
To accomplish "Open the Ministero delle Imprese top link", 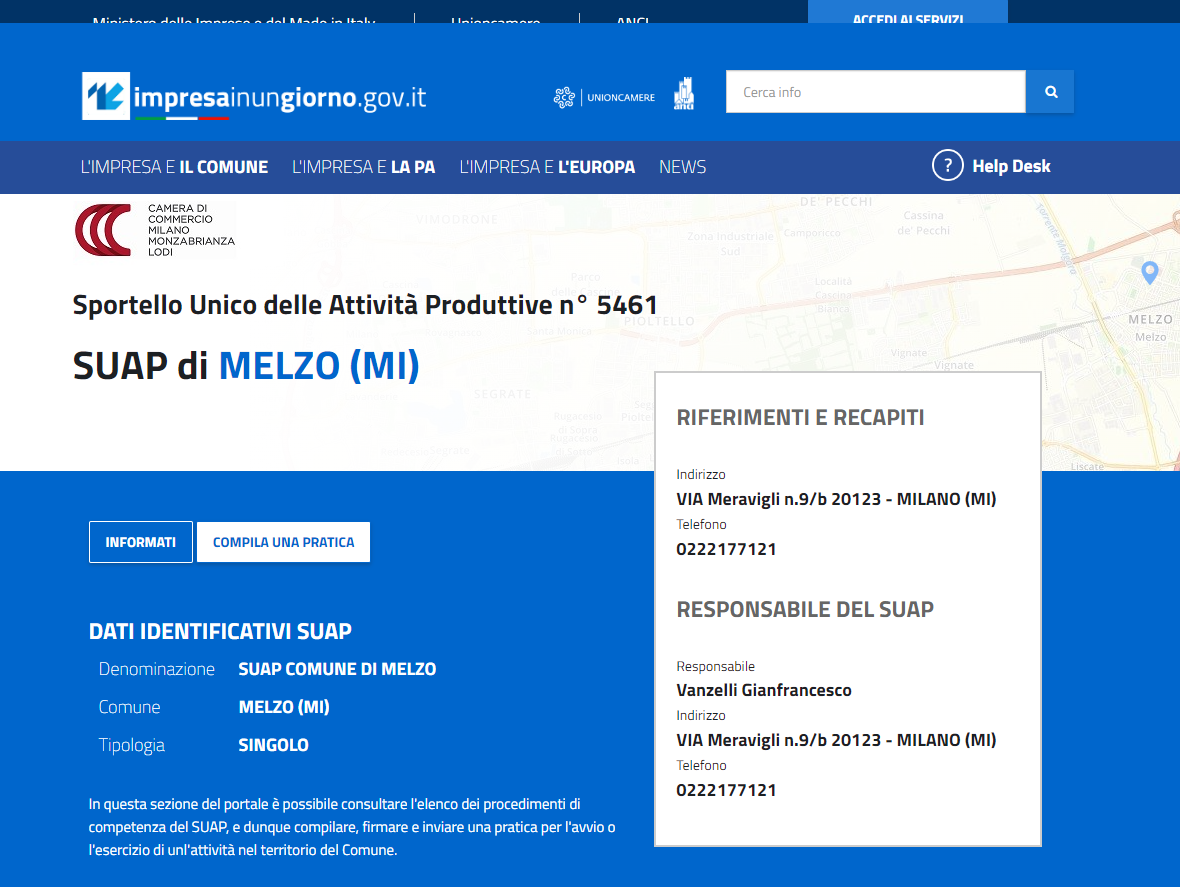I will coord(234,18).
